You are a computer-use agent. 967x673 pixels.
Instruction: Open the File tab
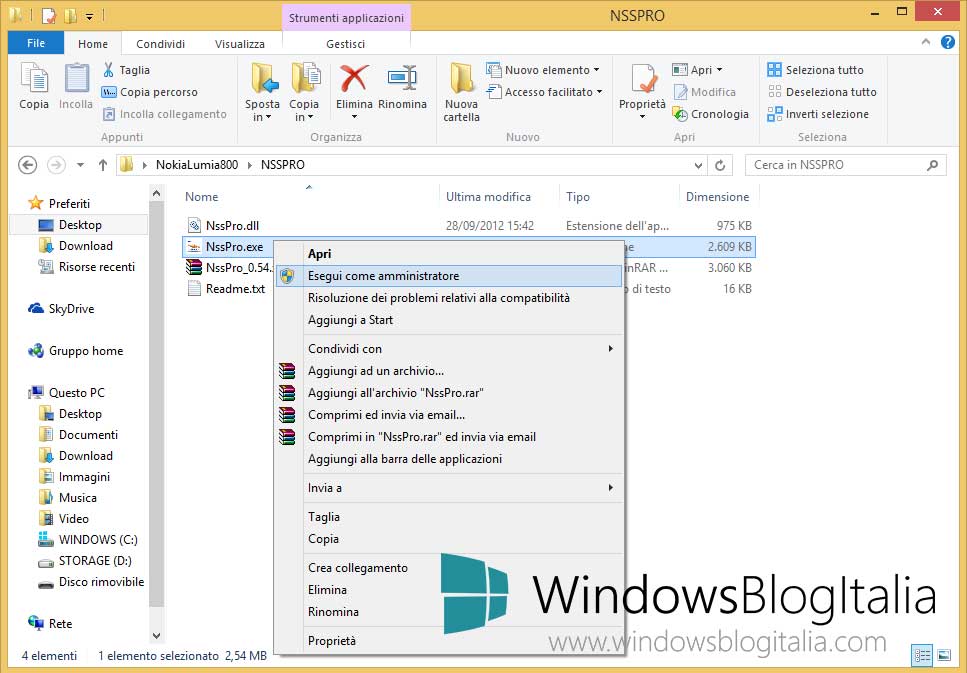(x=36, y=43)
